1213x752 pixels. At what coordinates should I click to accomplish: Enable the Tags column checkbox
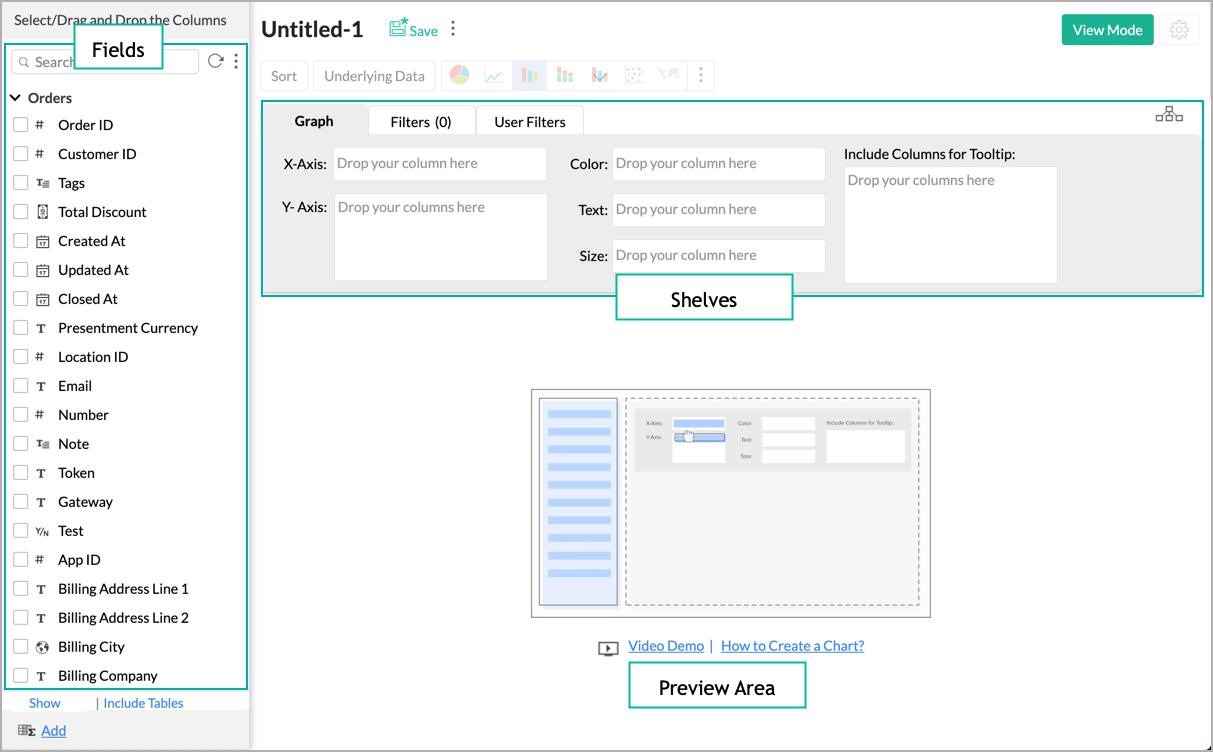(x=20, y=182)
